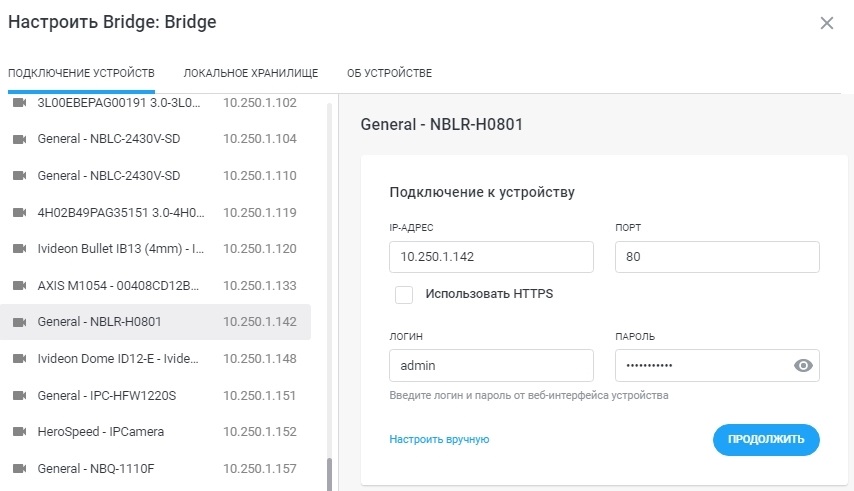Click camera icon for Ivideon Bullet IB13
The height and width of the screenshot is (491, 854).
pos(20,249)
